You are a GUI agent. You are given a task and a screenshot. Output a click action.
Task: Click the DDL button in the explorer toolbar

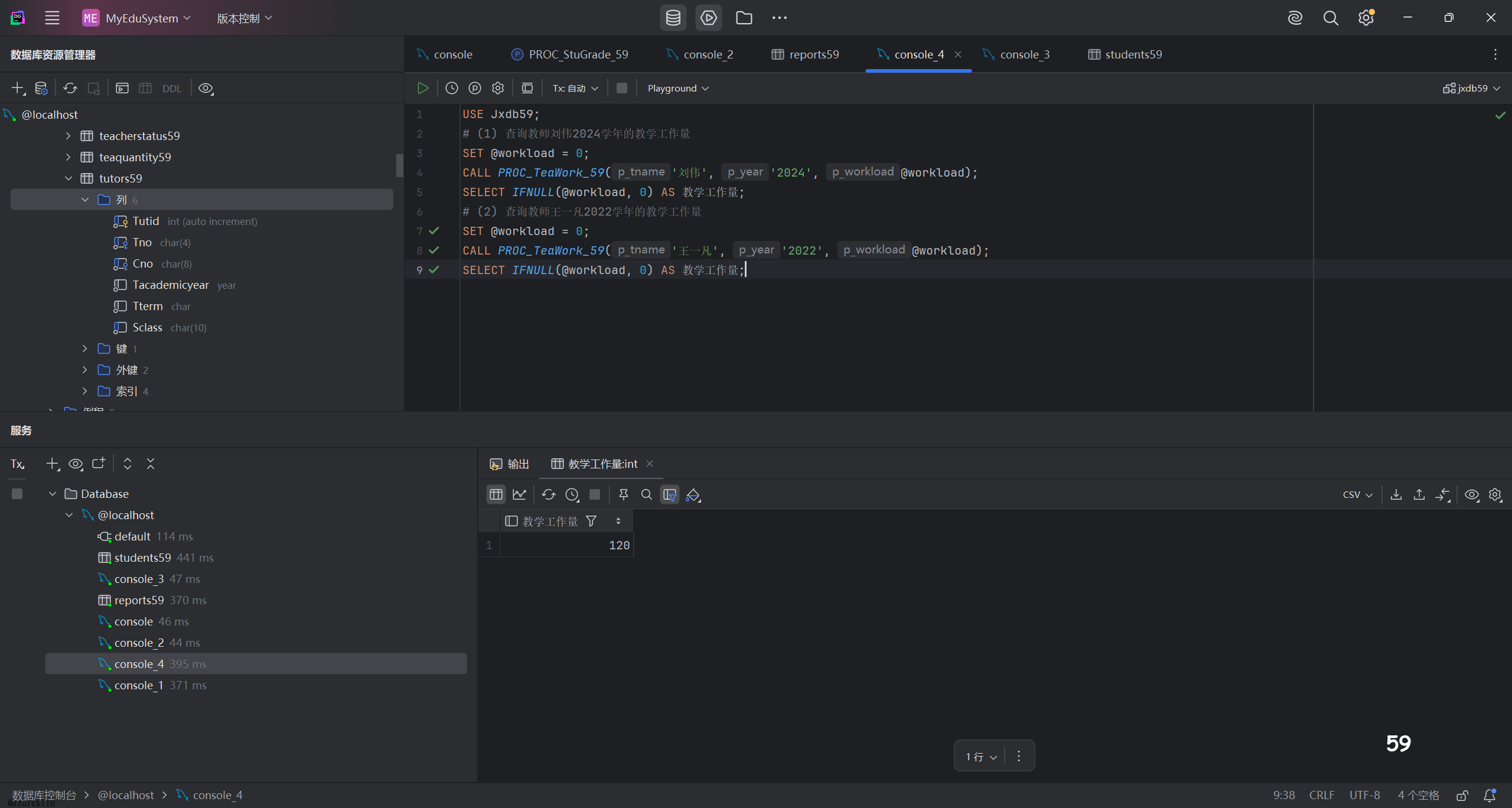click(171, 89)
